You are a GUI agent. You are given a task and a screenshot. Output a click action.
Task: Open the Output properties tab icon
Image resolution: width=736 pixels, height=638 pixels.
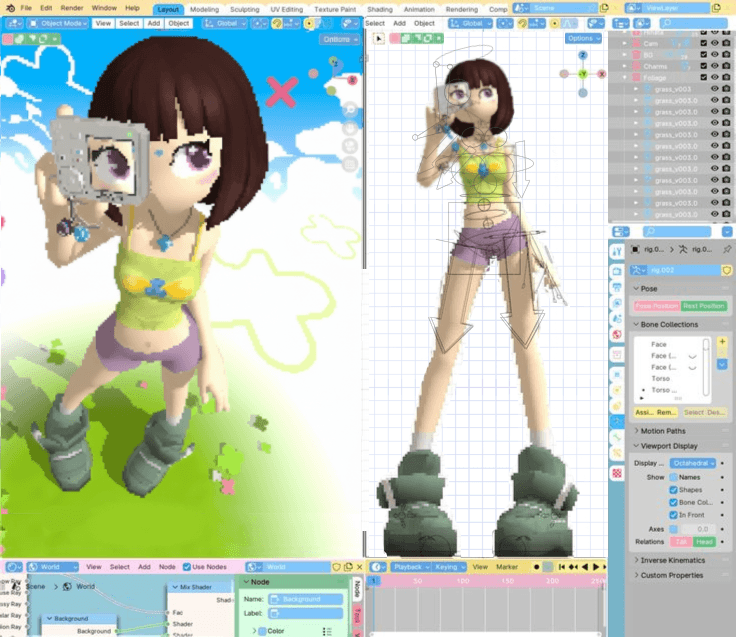pyautogui.click(x=617, y=287)
